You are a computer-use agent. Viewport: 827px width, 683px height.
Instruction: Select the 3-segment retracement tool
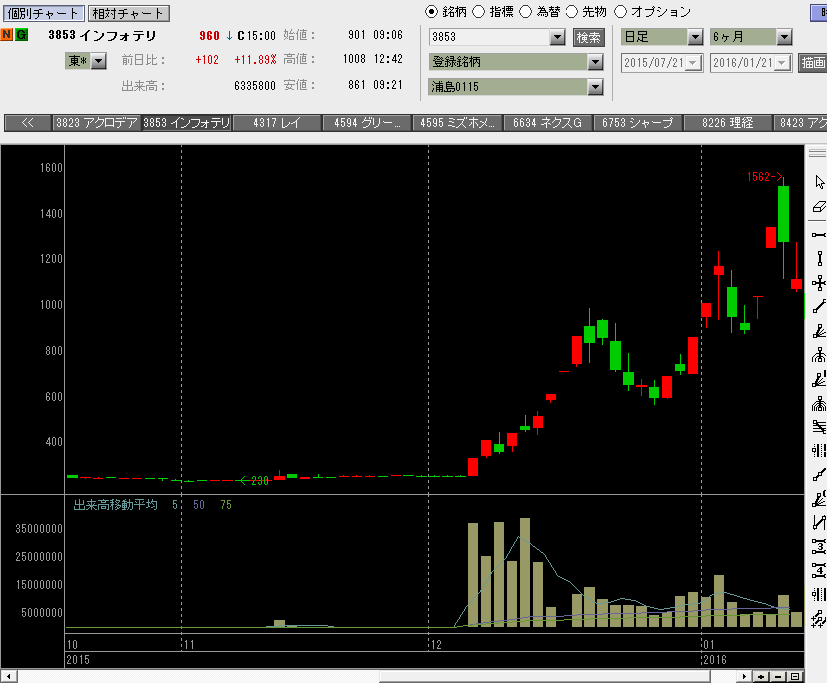click(x=819, y=546)
